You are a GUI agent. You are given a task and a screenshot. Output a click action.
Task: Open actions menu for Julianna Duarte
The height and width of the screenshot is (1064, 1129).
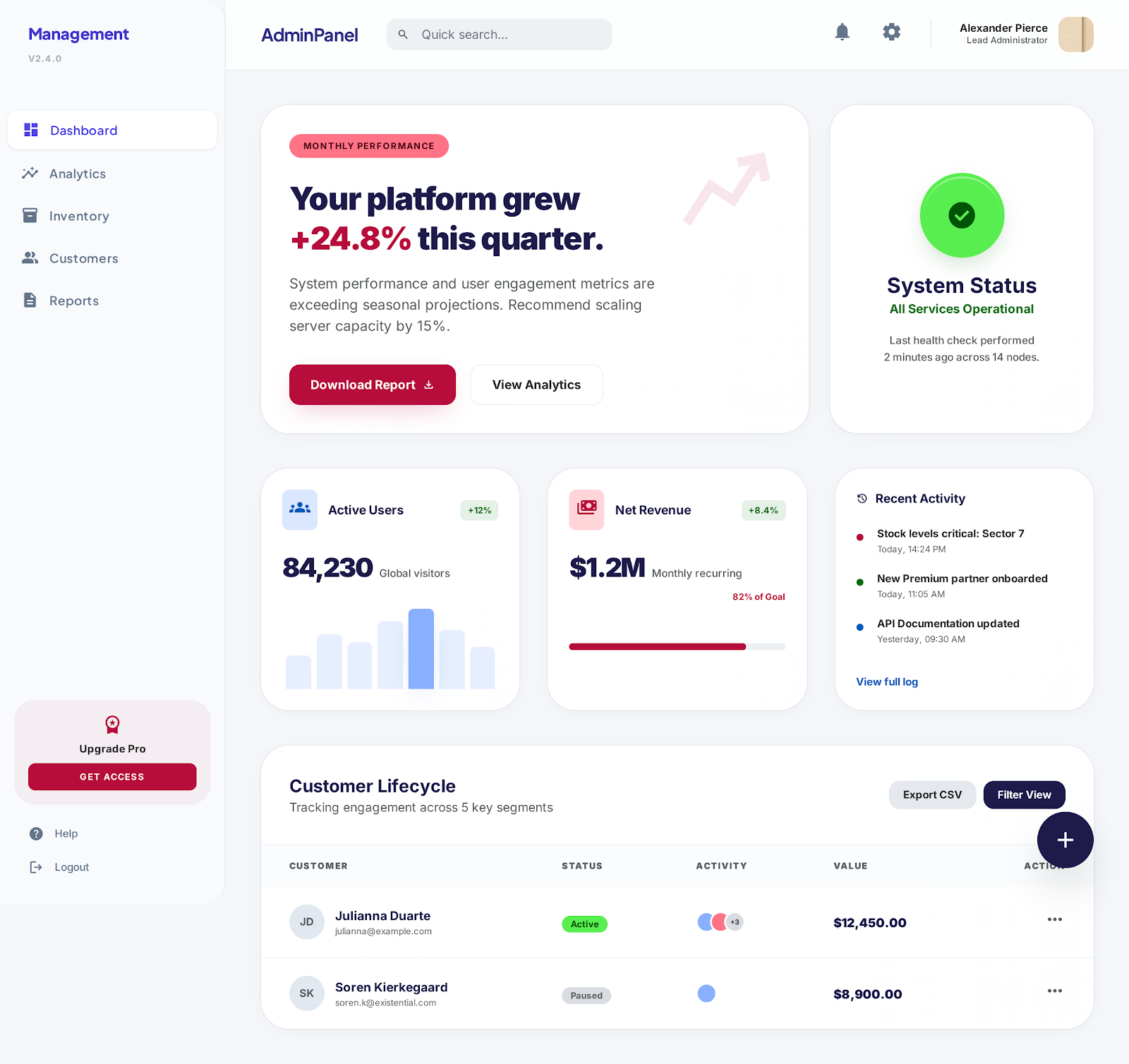pos(1055,919)
